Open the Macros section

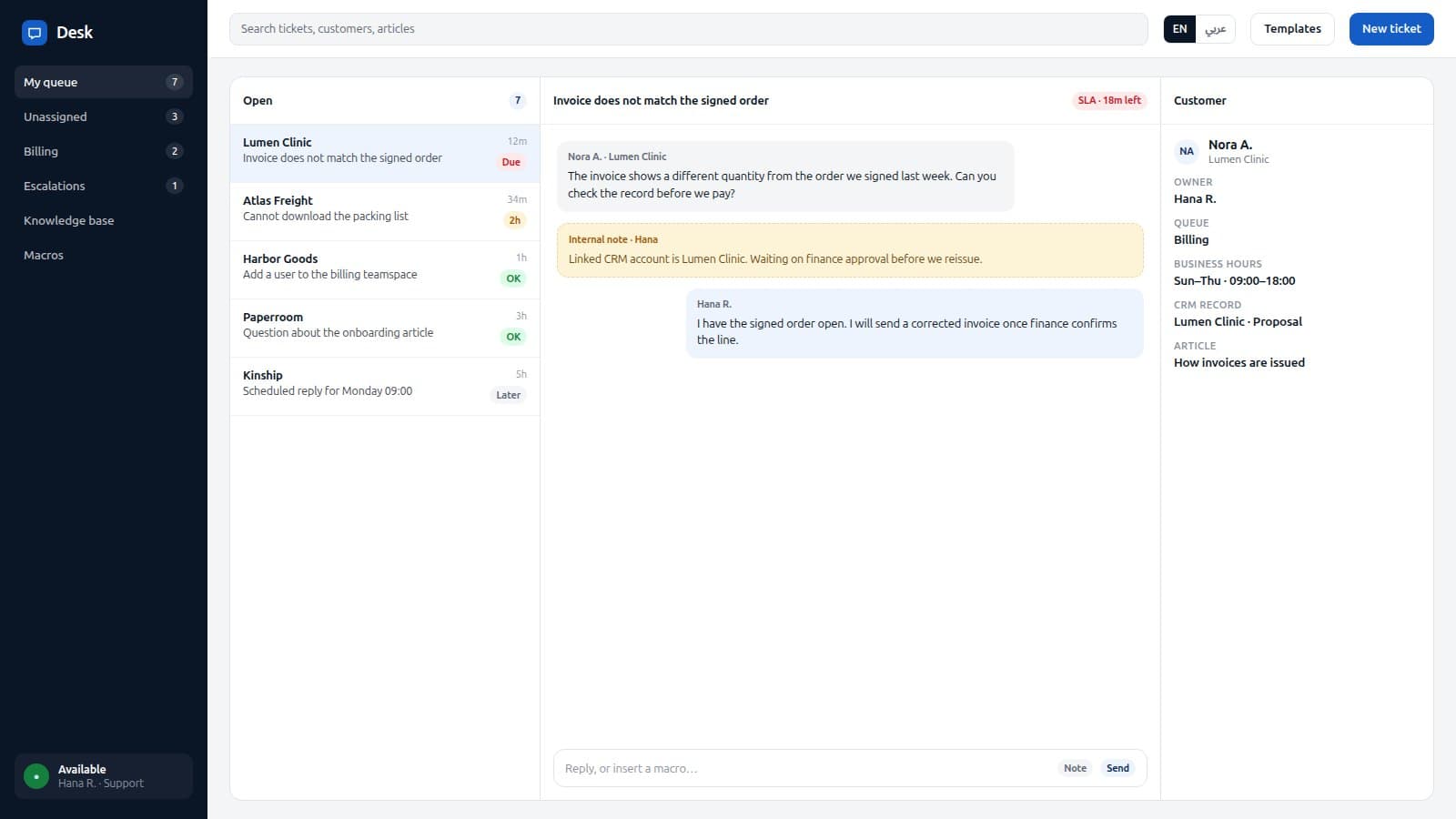click(x=104, y=255)
